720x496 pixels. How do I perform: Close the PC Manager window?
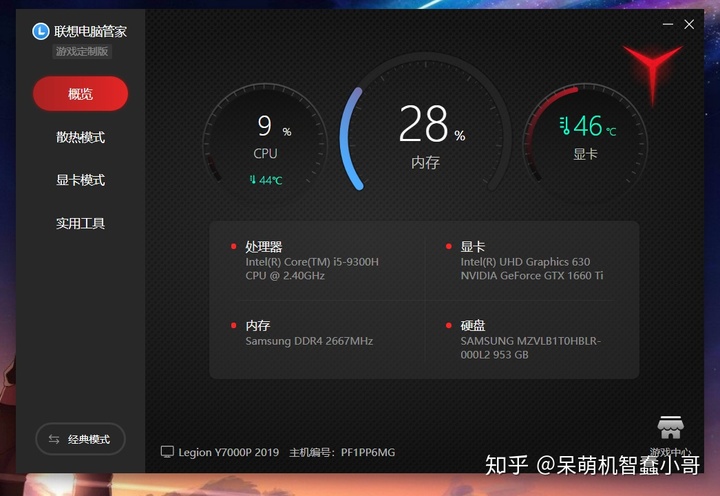tap(689, 24)
